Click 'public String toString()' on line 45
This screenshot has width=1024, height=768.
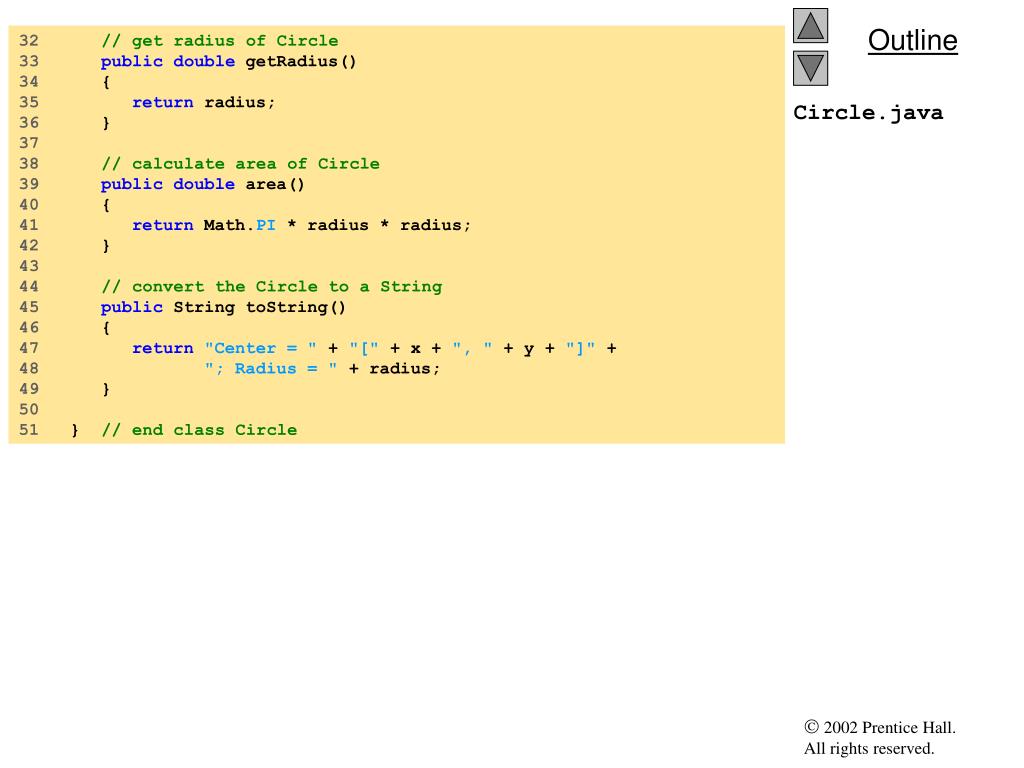223,307
